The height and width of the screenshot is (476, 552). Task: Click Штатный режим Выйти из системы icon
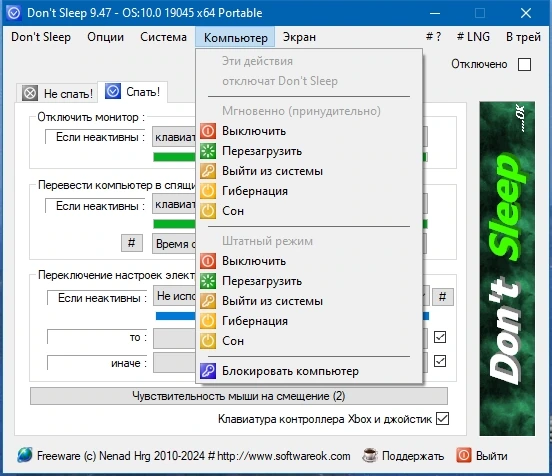tap(208, 301)
